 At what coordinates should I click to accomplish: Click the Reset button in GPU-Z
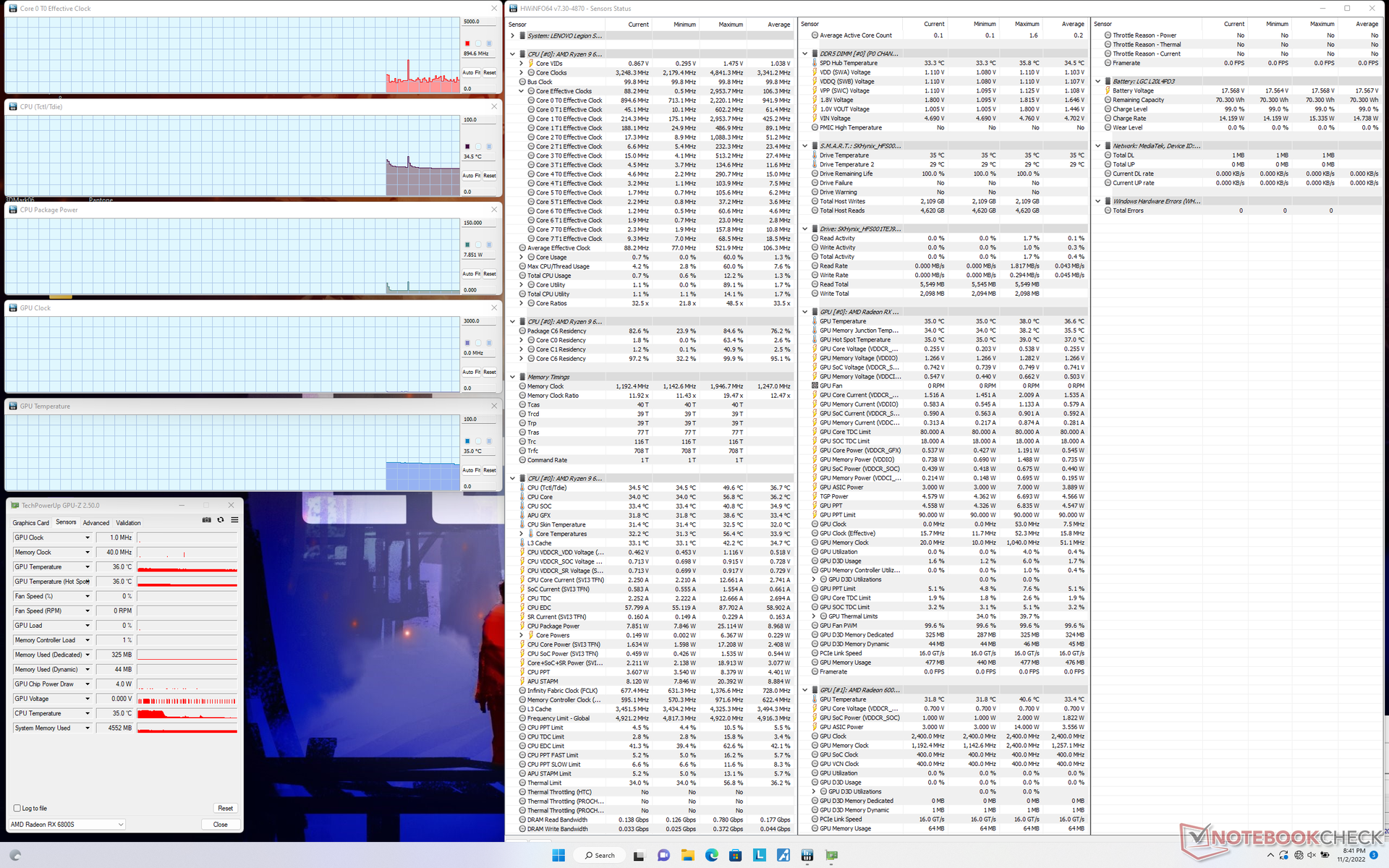click(x=225, y=808)
